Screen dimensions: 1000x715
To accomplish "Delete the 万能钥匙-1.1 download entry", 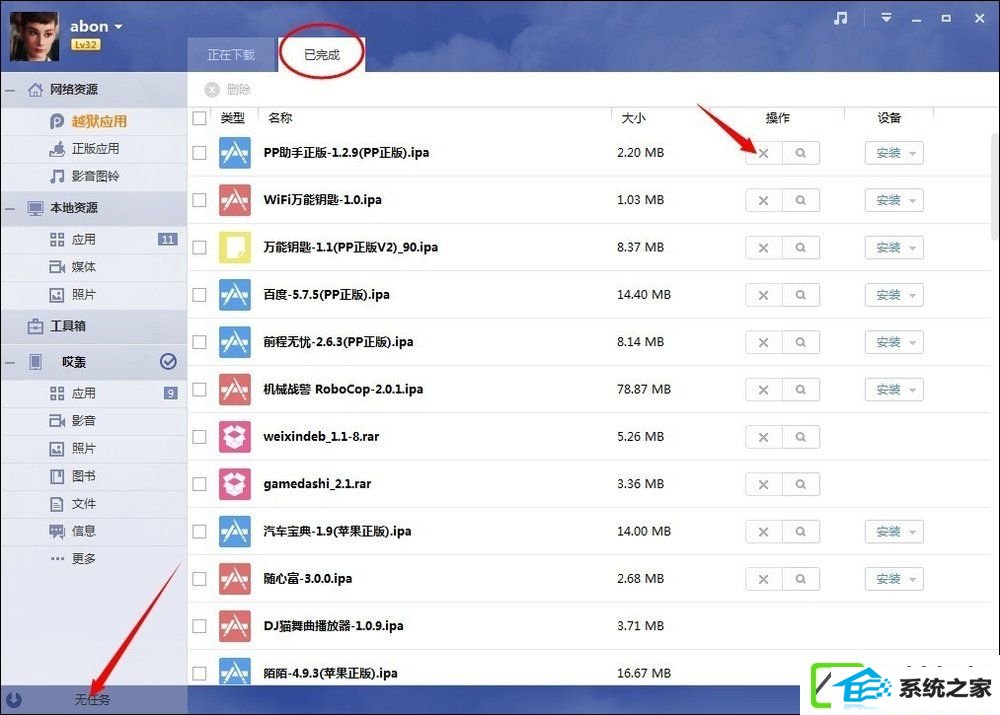I will (x=763, y=247).
